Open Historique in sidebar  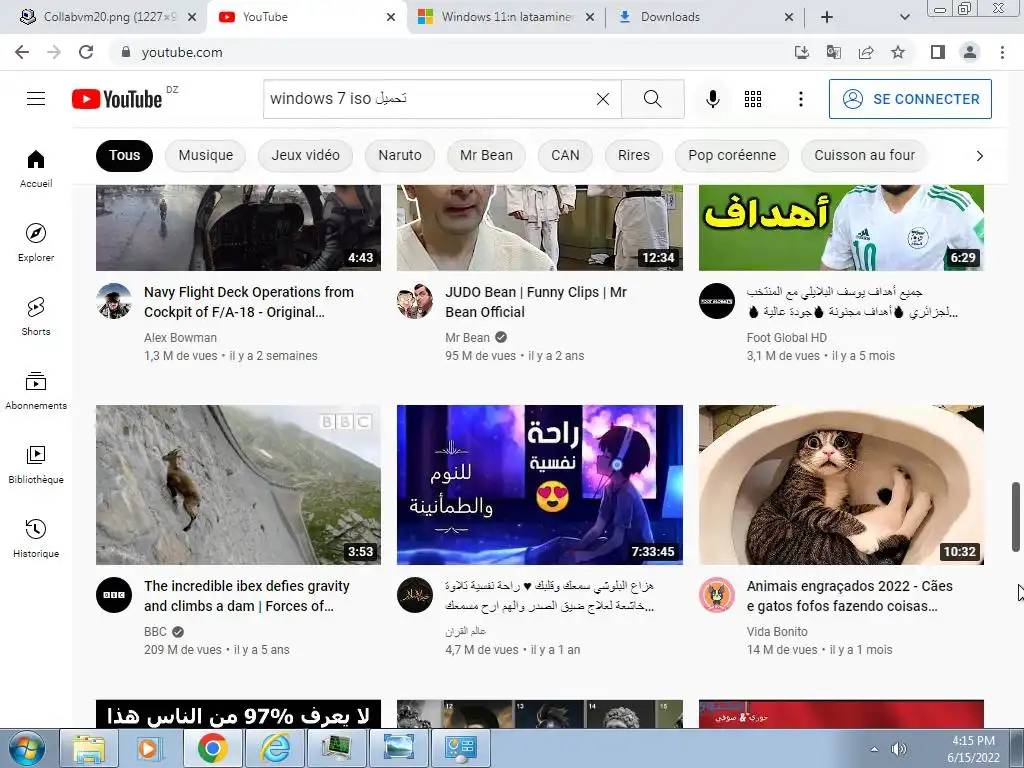click(x=36, y=539)
